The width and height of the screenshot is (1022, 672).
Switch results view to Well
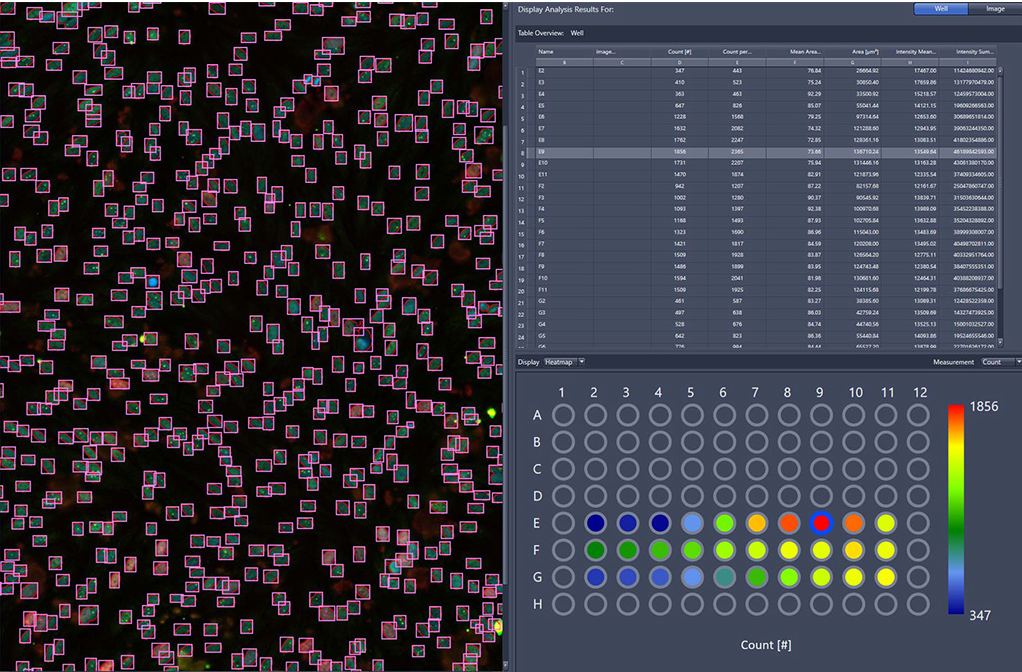click(x=941, y=9)
